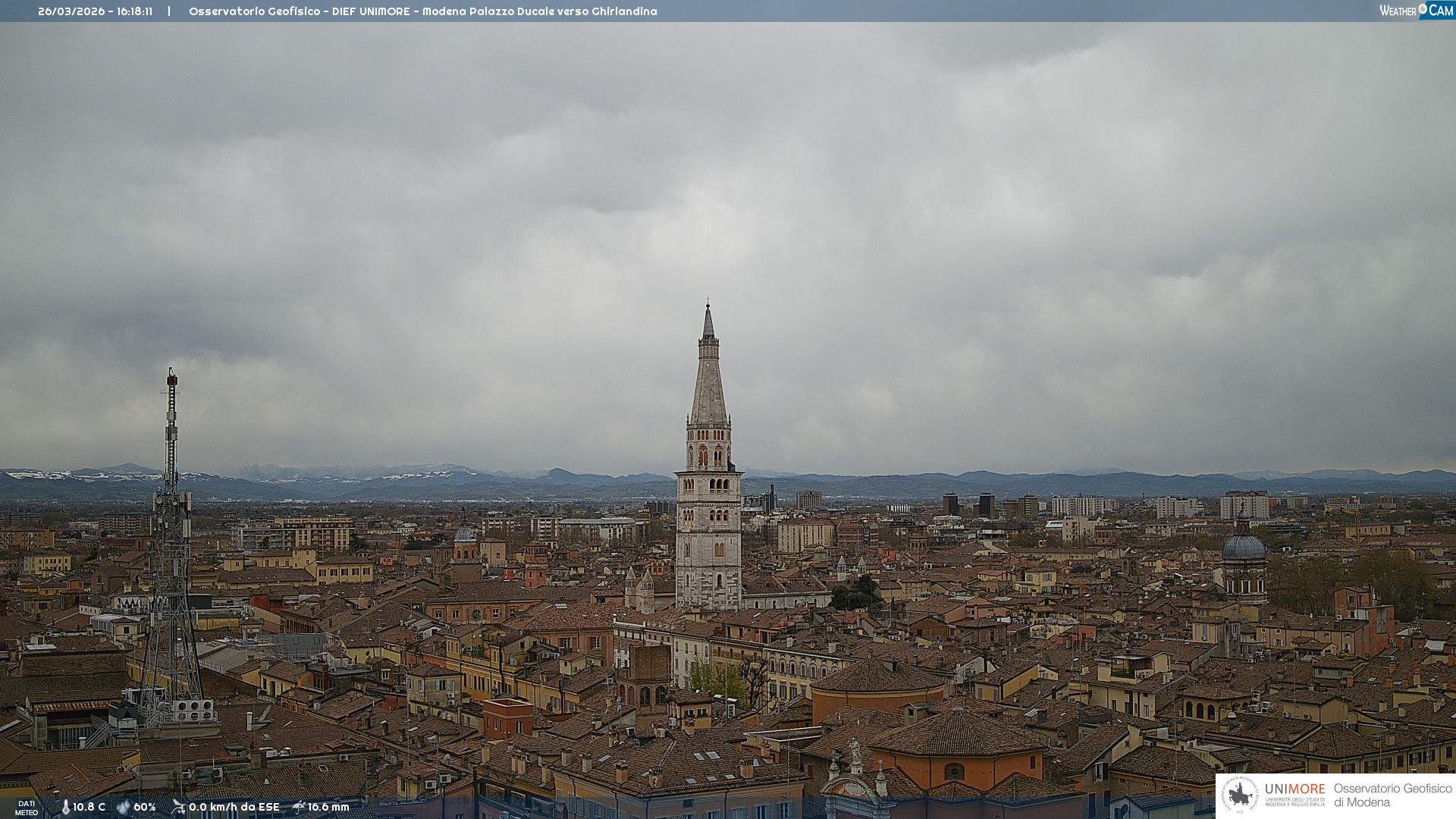Screen dimensions: 1456x819
Task: Click Osservatorio Geofisico di Modena text
Action: coord(1392,795)
